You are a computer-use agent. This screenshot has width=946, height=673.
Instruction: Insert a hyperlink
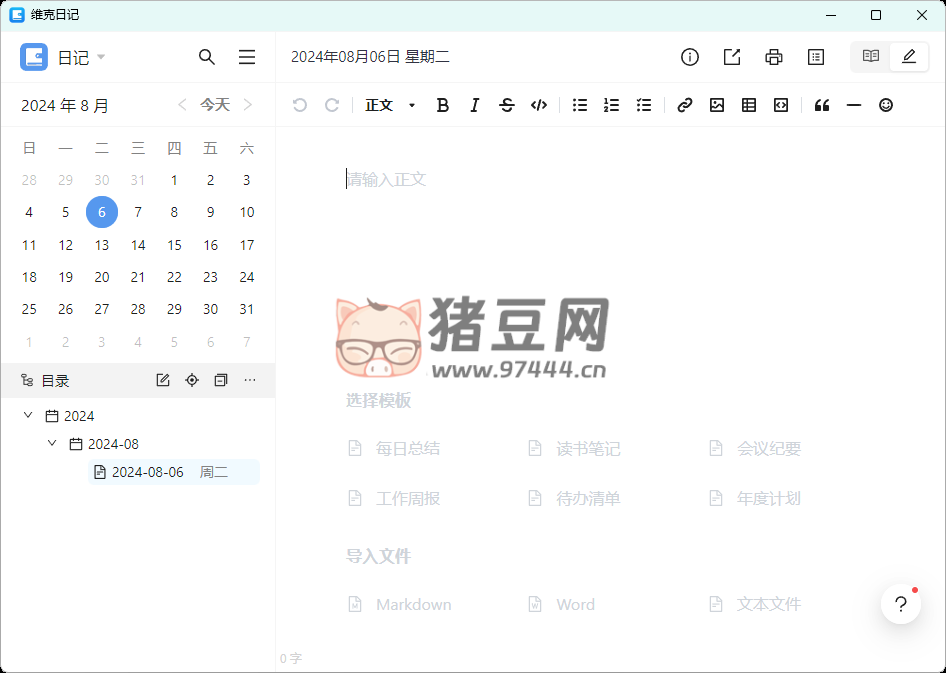684,106
